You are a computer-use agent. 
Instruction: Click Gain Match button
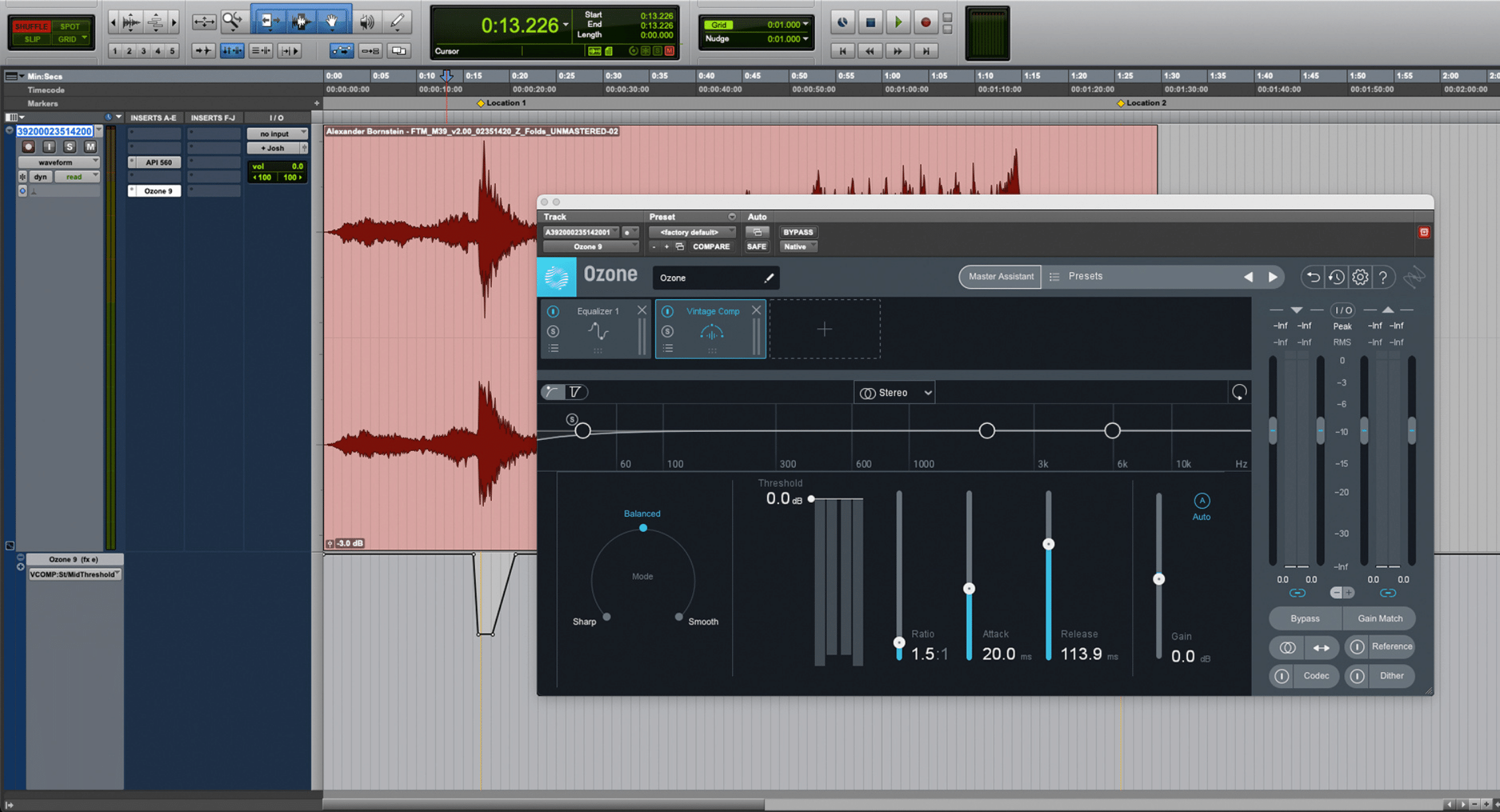(x=1380, y=618)
